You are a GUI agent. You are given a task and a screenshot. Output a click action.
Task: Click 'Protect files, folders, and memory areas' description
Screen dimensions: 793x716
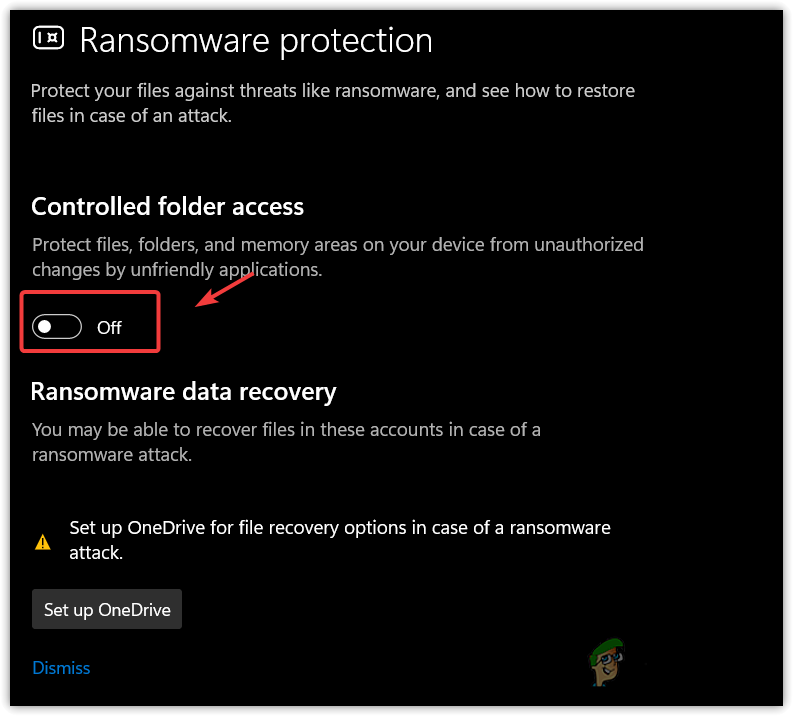click(x=338, y=244)
